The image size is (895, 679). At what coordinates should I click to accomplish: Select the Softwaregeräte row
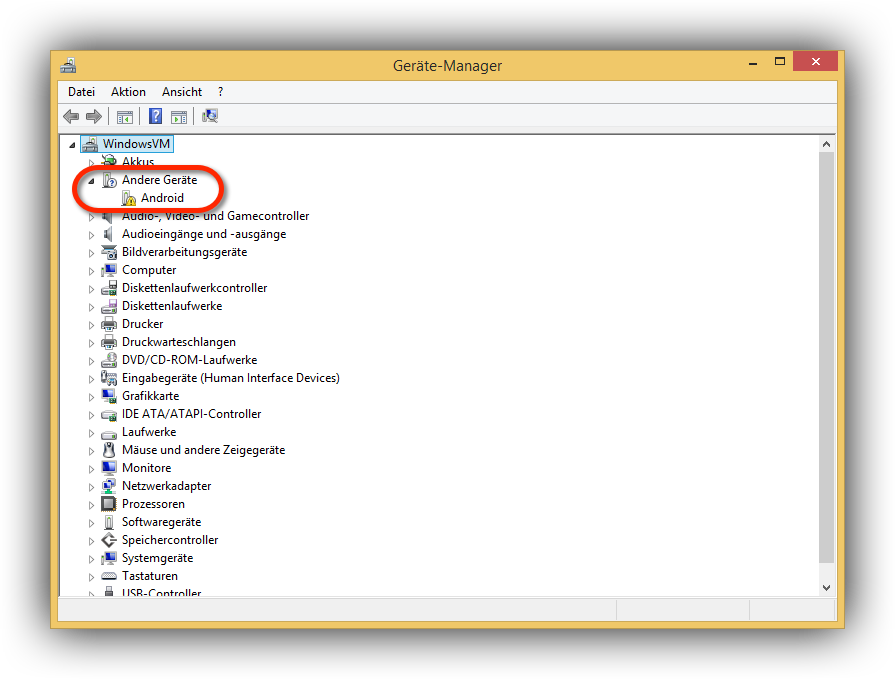click(162, 522)
